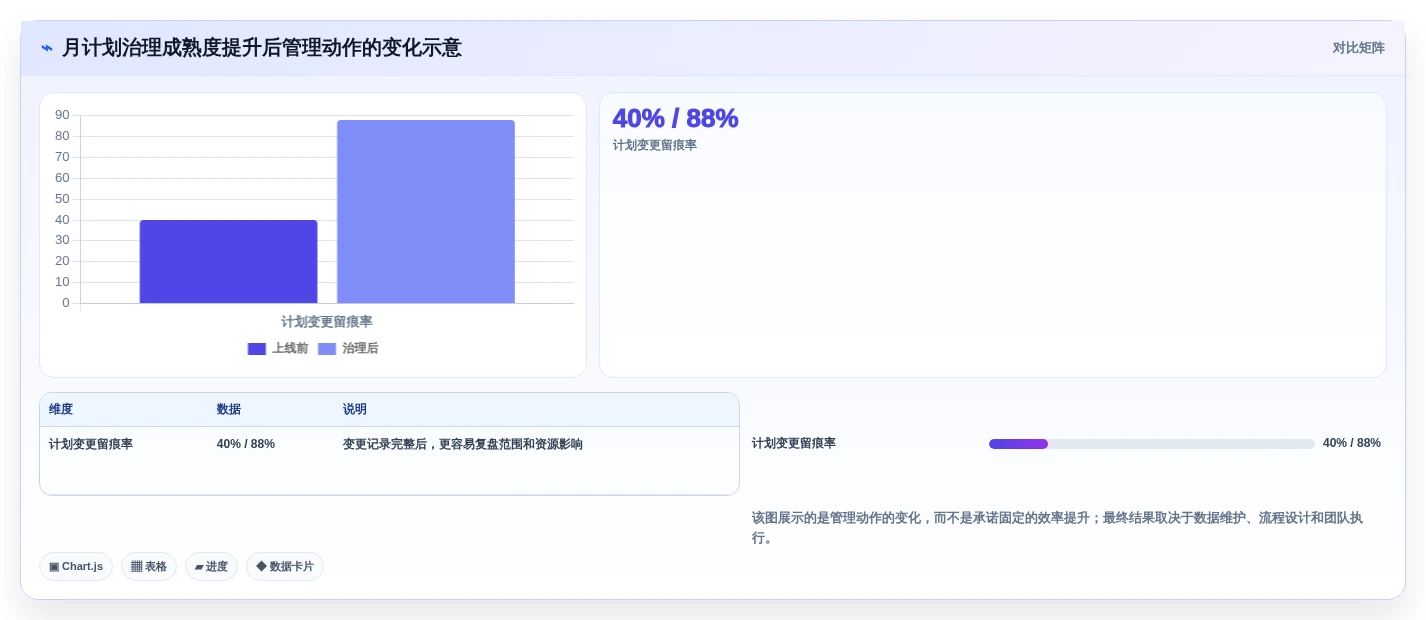
Task: Click the 数据卡片 tag chip
Action: point(285,566)
